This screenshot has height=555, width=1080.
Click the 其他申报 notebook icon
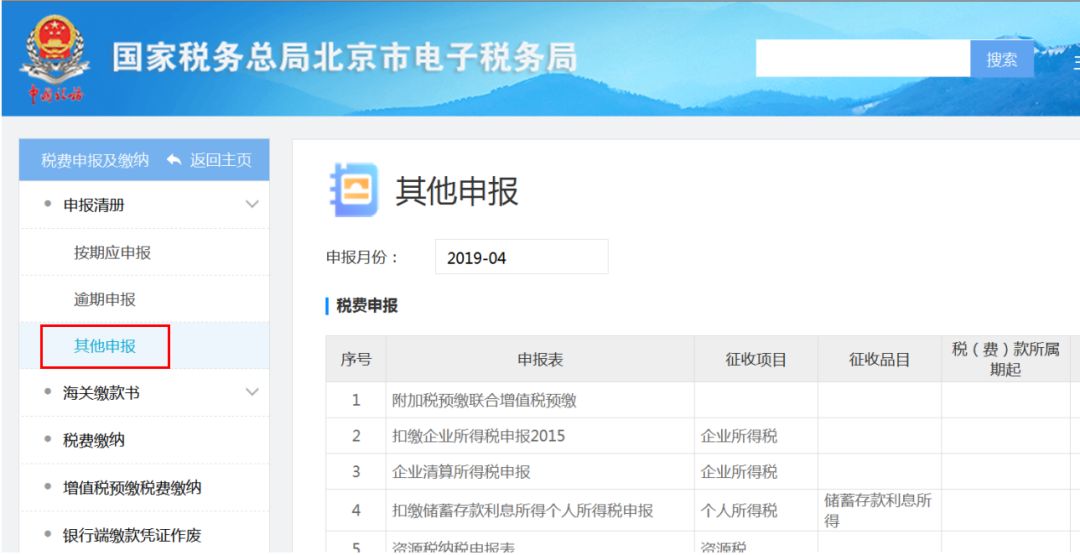coord(353,190)
